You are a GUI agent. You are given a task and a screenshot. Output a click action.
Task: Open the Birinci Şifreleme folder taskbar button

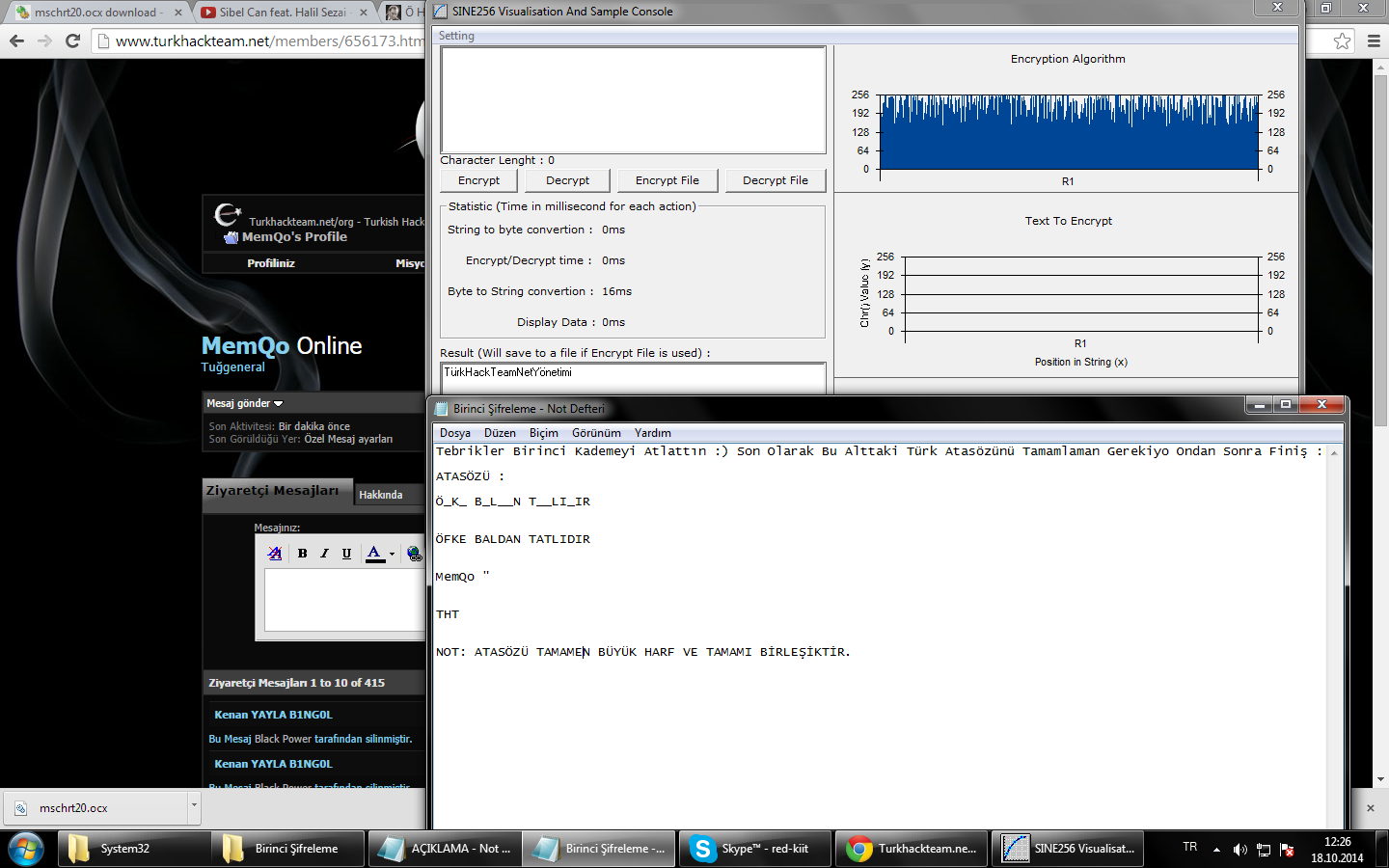pyautogui.click(x=288, y=849)
